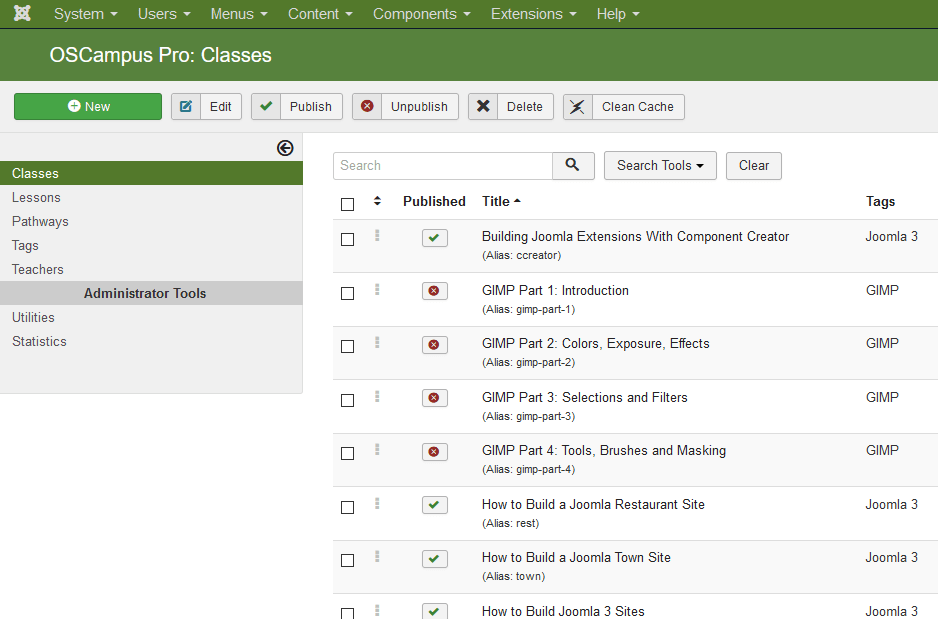Click the red Unpublish icon
Screen dimensions: 938x619
tap(367, 106)
